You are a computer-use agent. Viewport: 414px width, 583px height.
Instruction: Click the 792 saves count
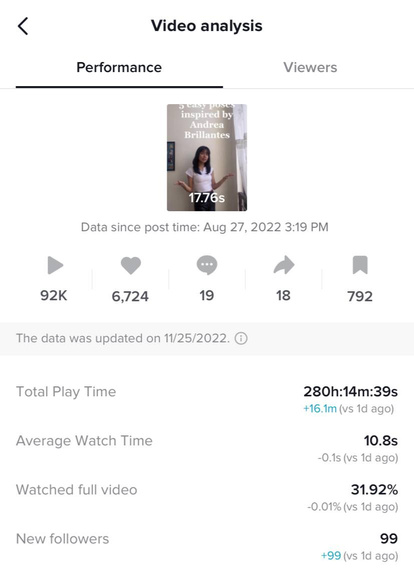point(360,296)
